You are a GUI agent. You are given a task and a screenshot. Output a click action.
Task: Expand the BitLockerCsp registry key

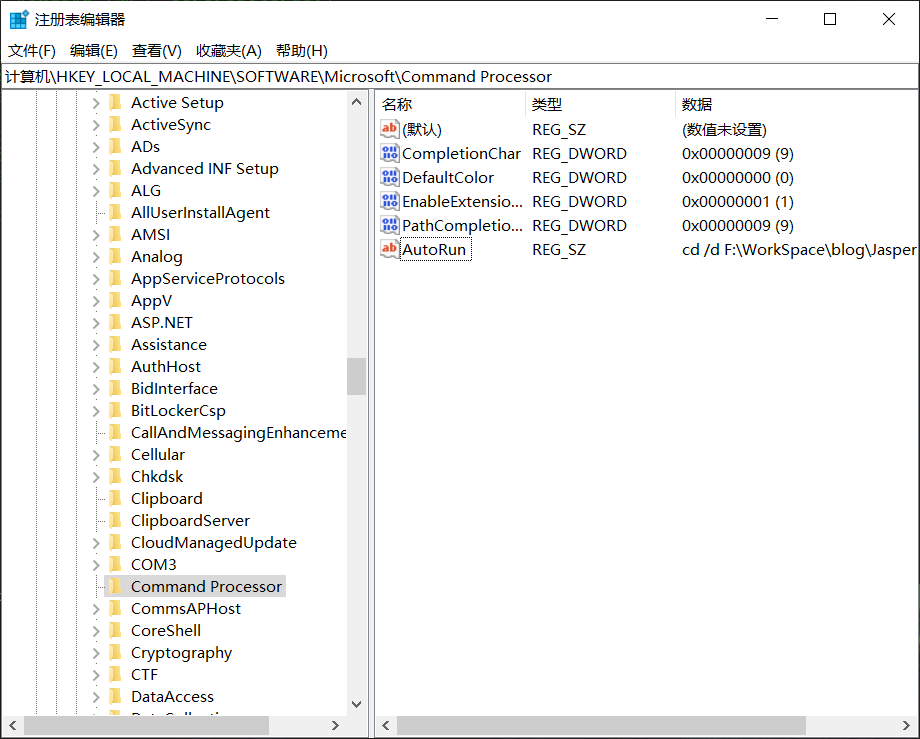point(96,410)
